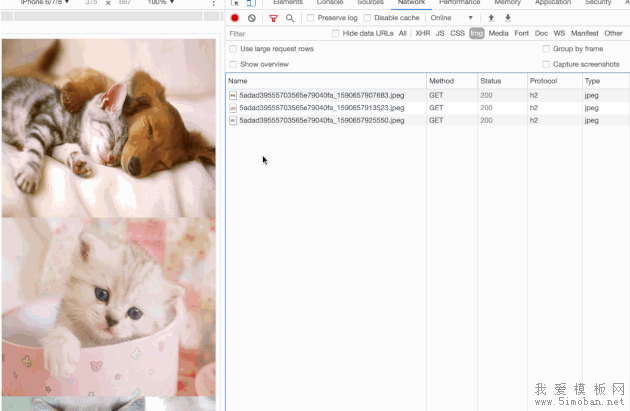Screen dimensions: 630x411
Task: Switch to the Performance tab
Action: click(x=459, y=3)
